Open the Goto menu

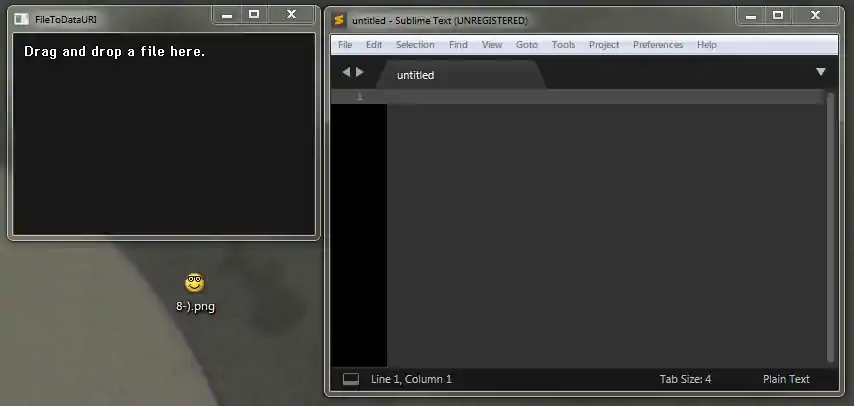(526, 45)
